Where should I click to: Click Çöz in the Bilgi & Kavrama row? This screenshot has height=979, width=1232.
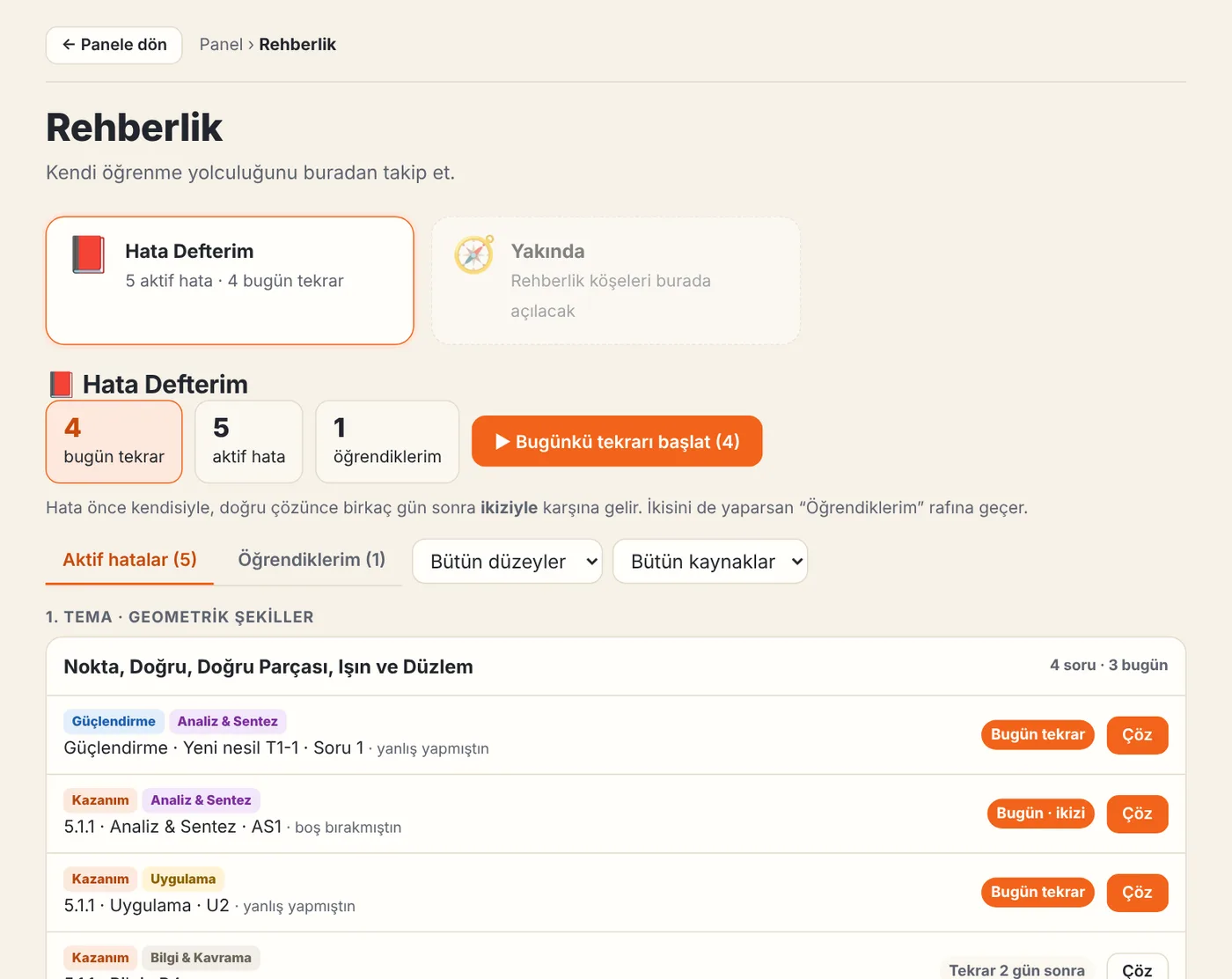(1137, 967)
